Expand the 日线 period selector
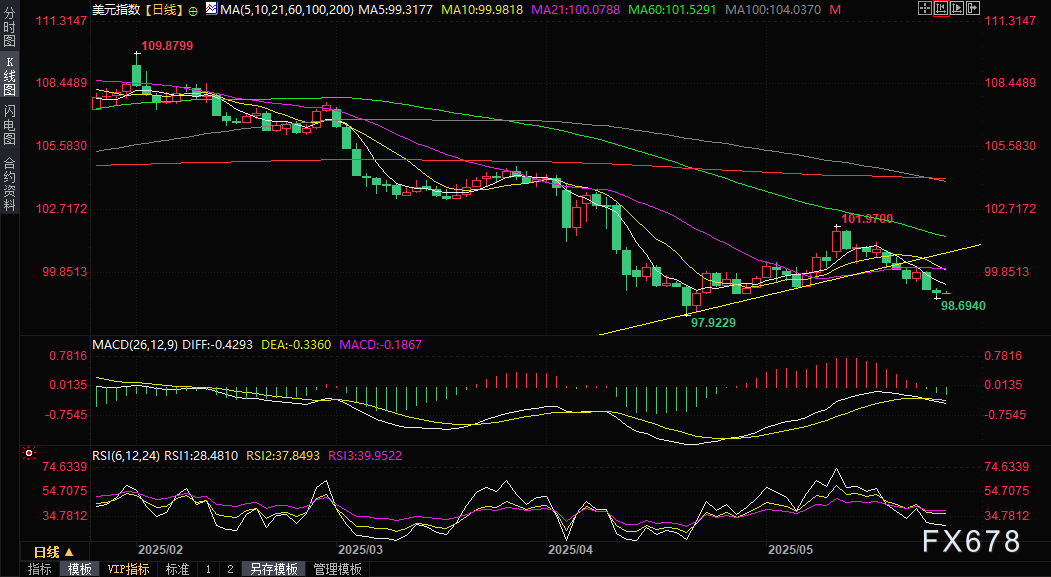1051x577 pixels. click(53, 552)
